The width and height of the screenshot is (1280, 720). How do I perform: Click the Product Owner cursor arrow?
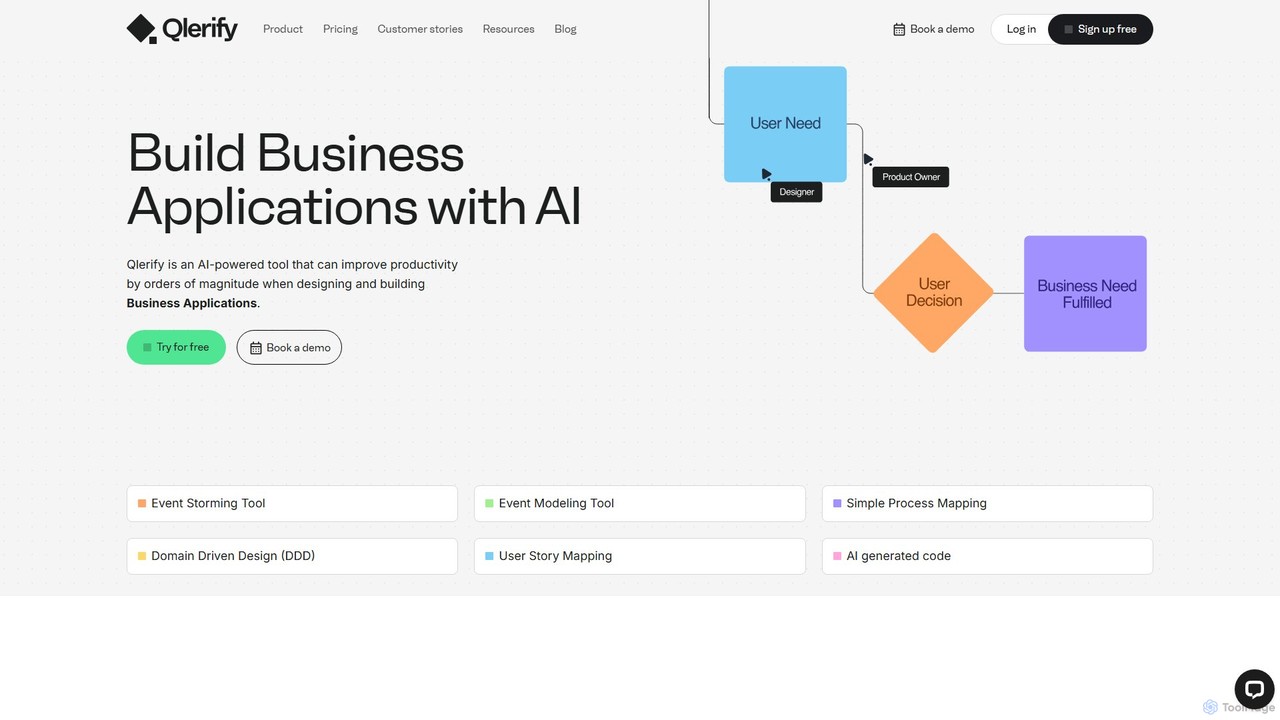tap(868, 159)
